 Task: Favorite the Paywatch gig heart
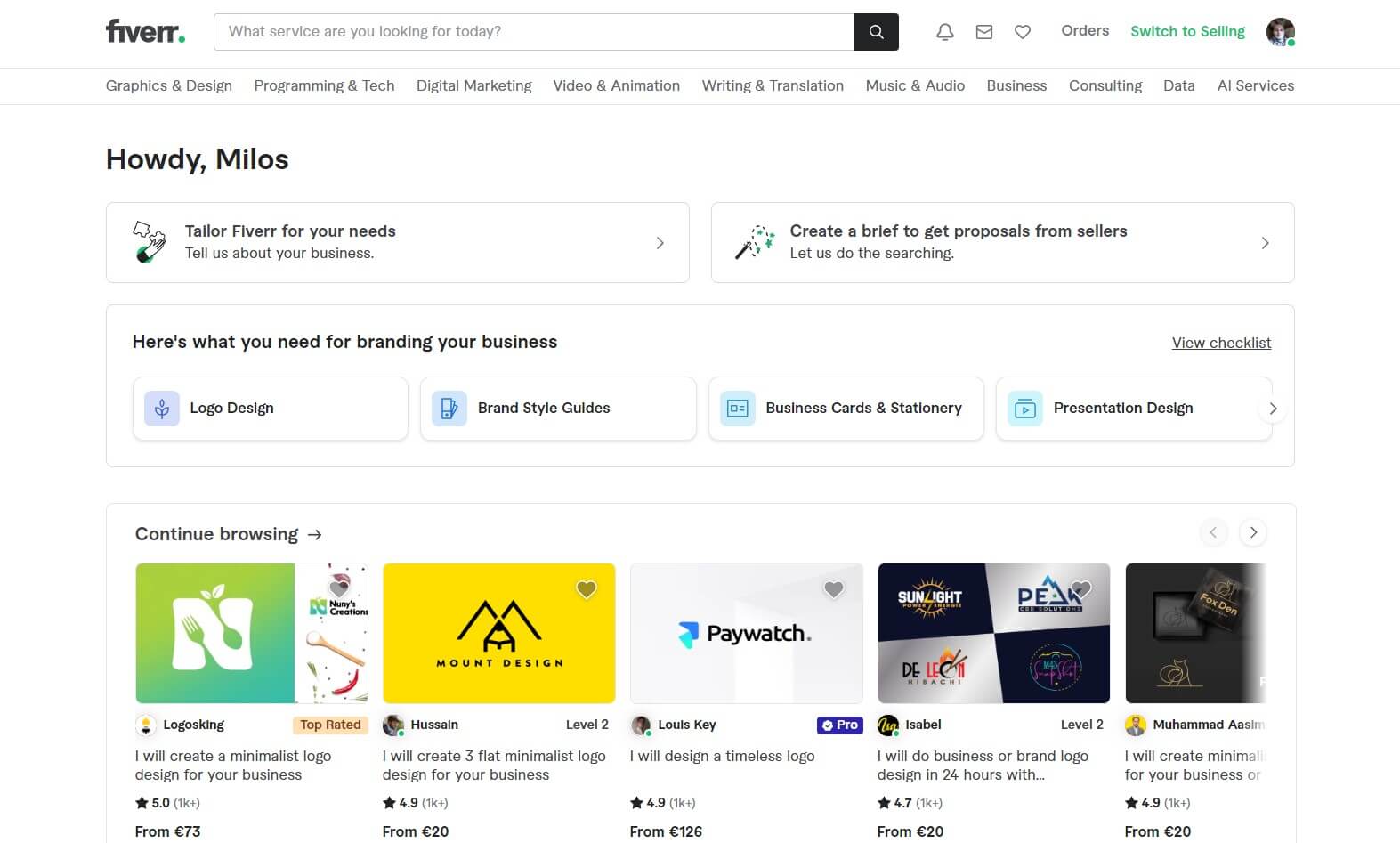834,589
